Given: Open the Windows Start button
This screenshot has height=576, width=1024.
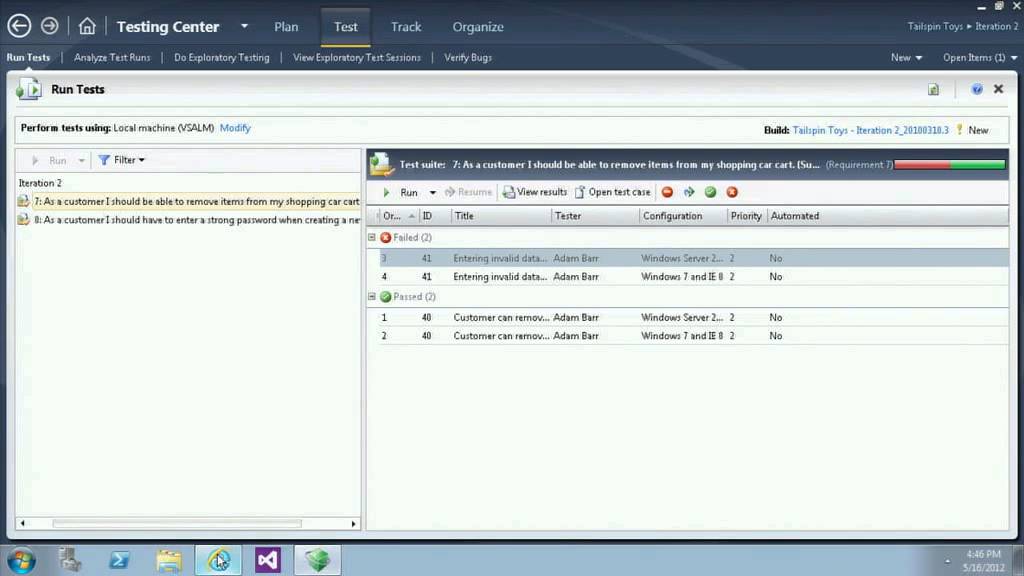Looking at the screenshot, I should click(x=21, y=560).
